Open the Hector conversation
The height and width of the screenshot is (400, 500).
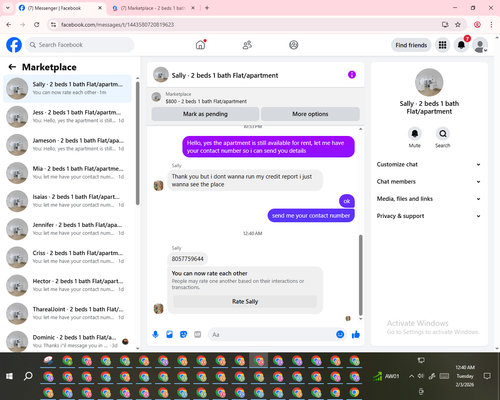click(67, 285)
